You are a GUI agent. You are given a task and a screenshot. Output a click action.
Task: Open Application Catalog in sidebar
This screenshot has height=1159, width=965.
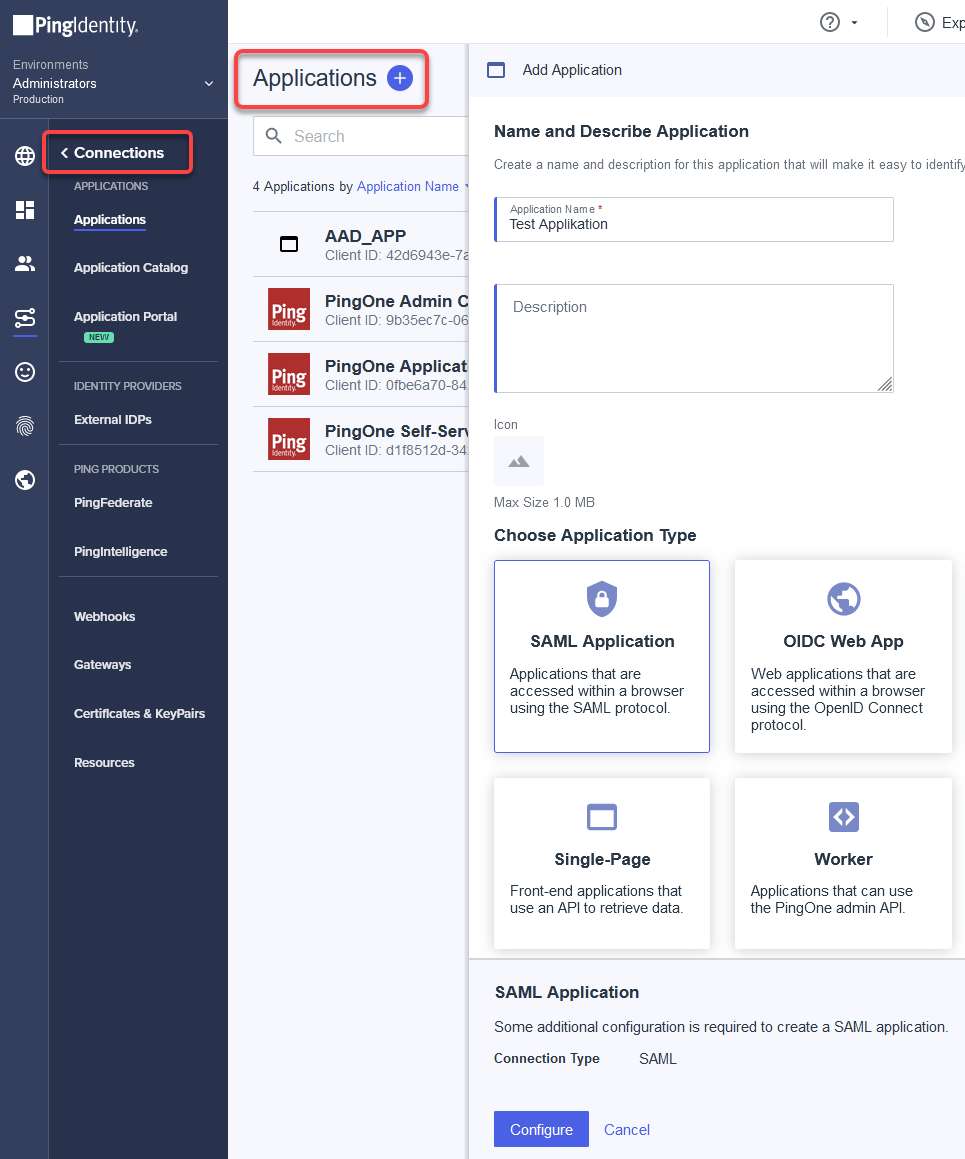click(131, 268)
